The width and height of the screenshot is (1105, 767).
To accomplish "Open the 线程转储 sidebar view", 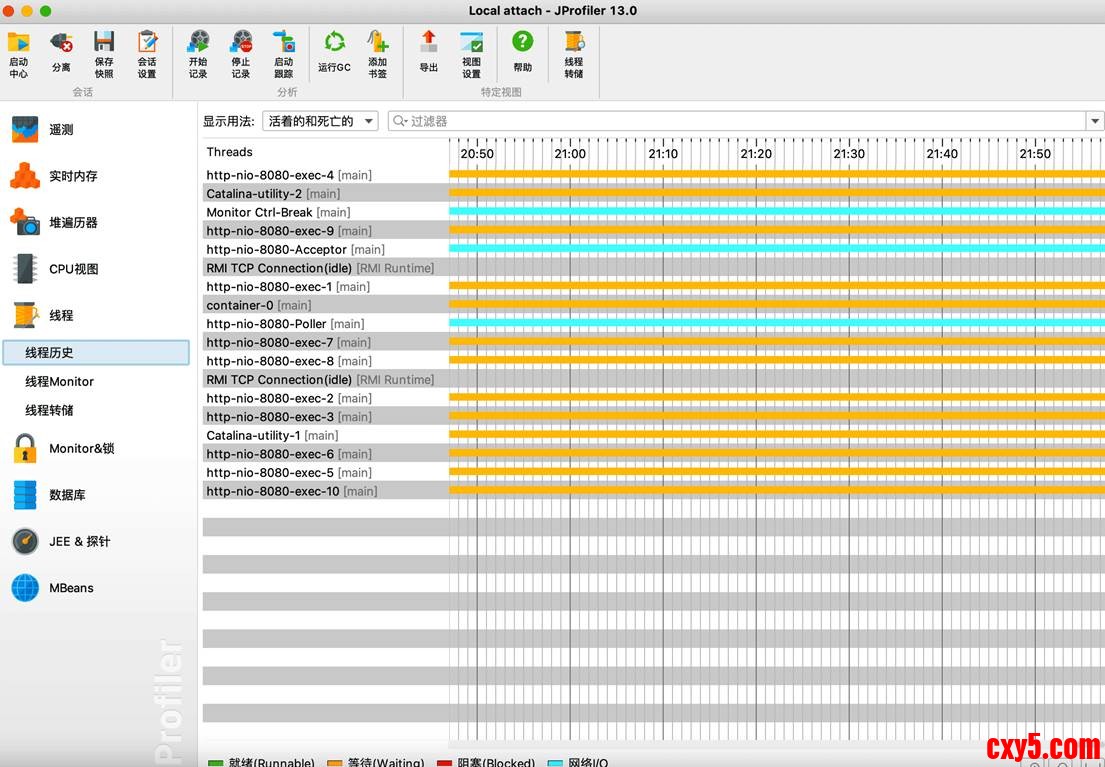I will (49, 410).
